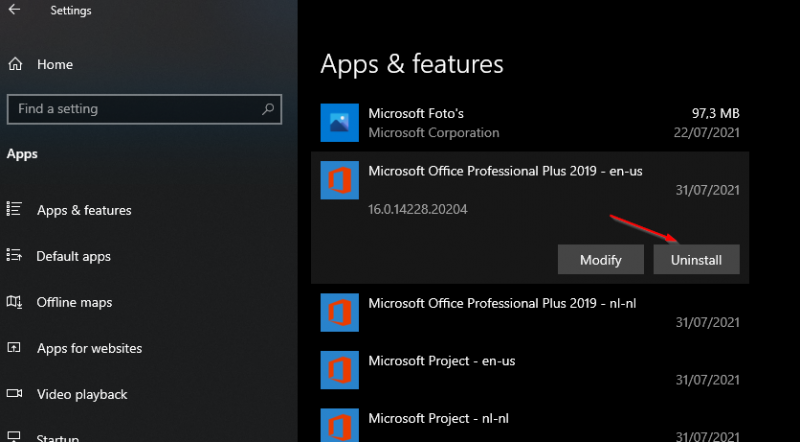The image size is (800, 442).
Task: Click the Office Professional Plus en-us icon
Action: 339,181
